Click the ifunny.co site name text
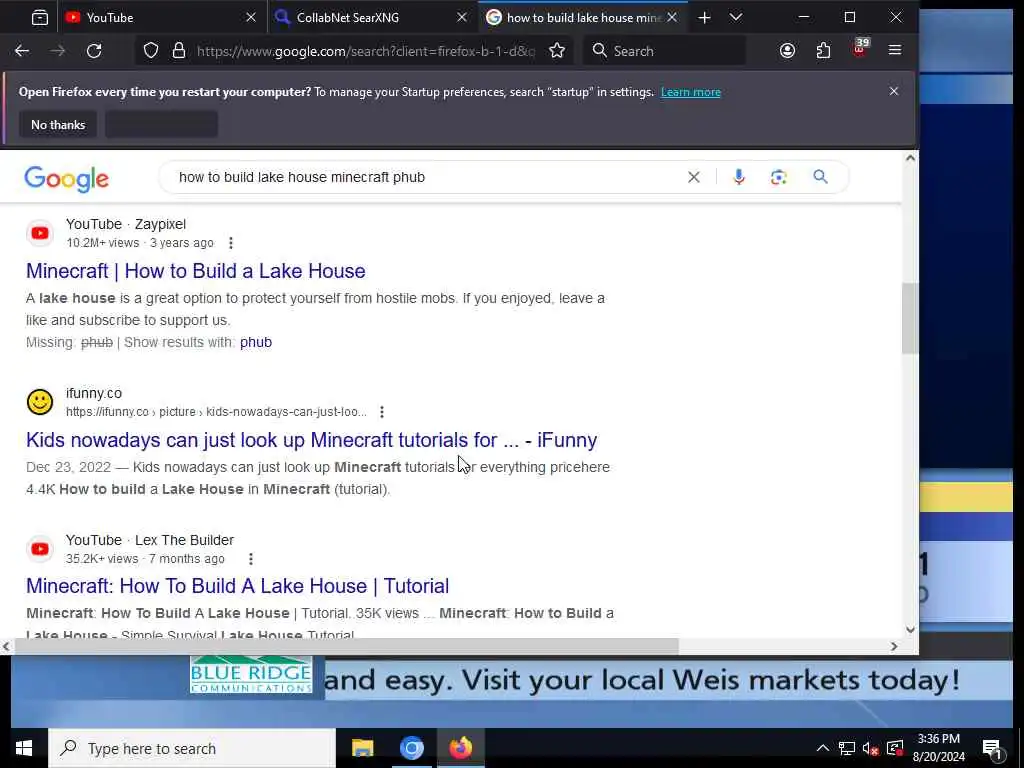This screenshot has height=768, width=1024. [x=93, y=393]
